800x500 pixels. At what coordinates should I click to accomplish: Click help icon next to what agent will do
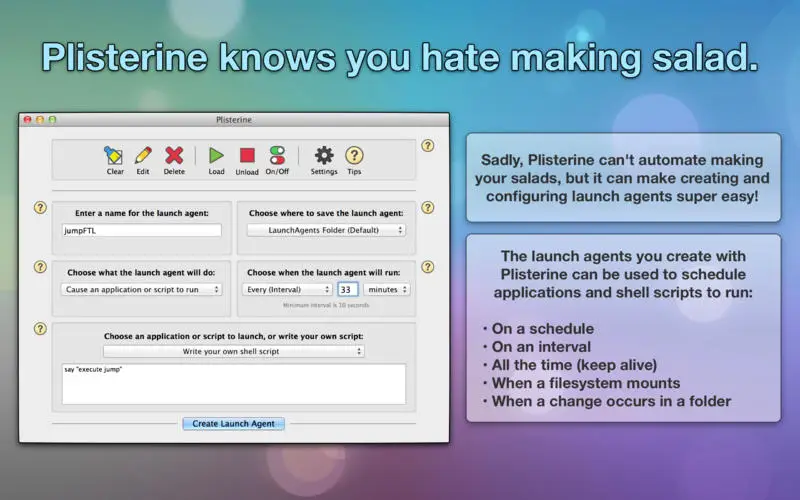[x=40, y=267]
